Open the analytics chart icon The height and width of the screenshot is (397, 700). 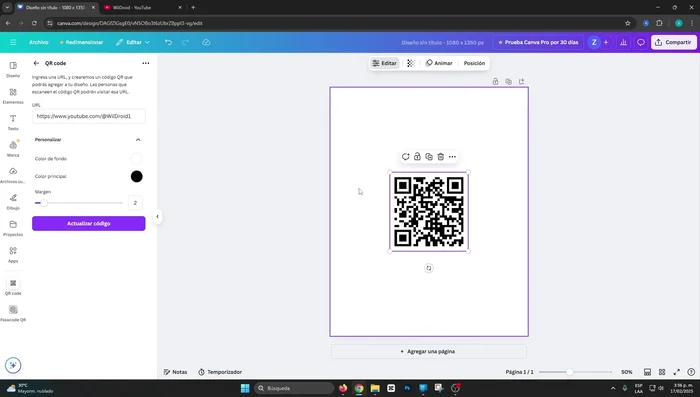tap(623, 42)
